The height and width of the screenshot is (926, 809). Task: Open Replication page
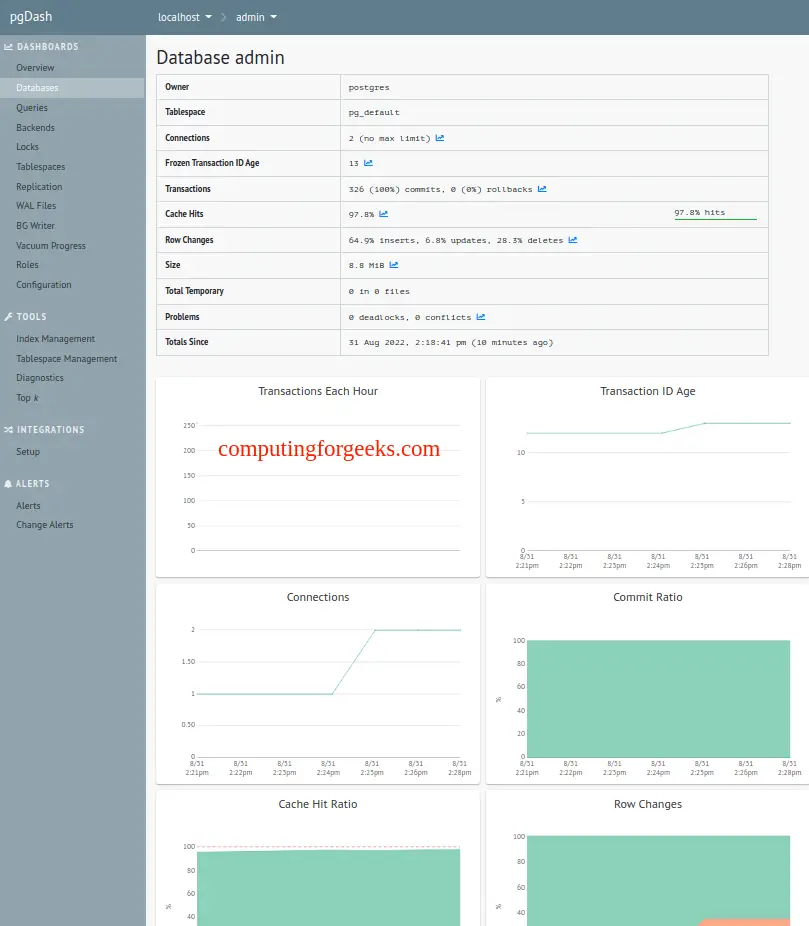pyautogui.click(x=39, y=187)
